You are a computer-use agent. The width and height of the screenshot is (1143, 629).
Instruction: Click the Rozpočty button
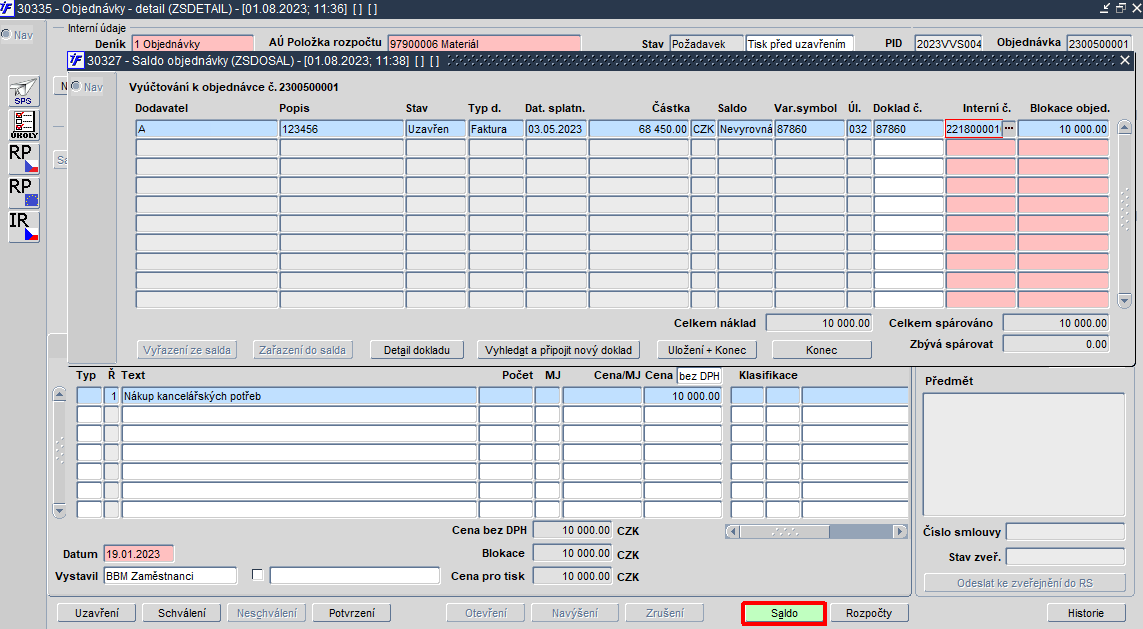869,613
